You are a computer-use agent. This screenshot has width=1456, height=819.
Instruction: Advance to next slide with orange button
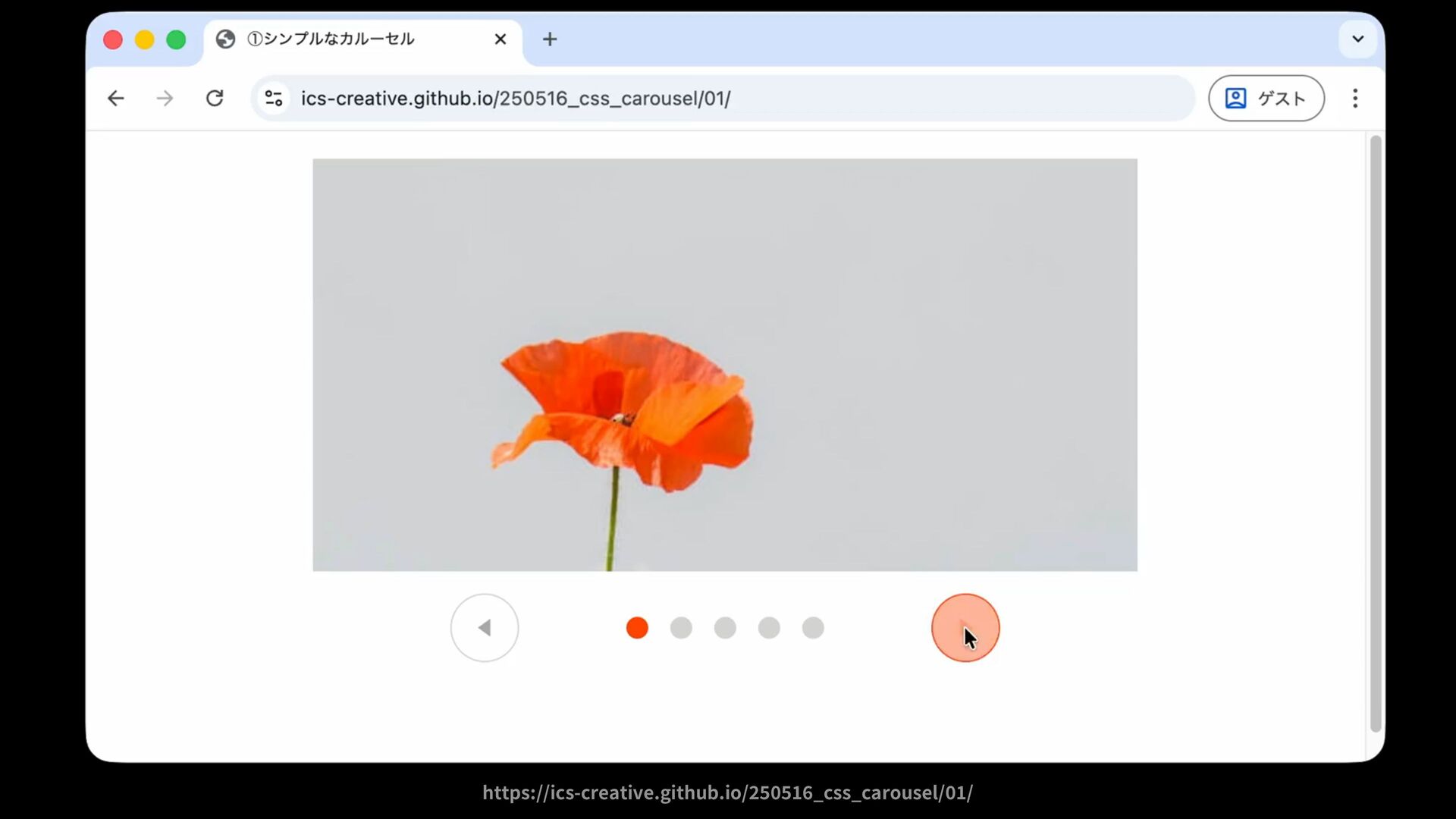[x=965, y=628]
